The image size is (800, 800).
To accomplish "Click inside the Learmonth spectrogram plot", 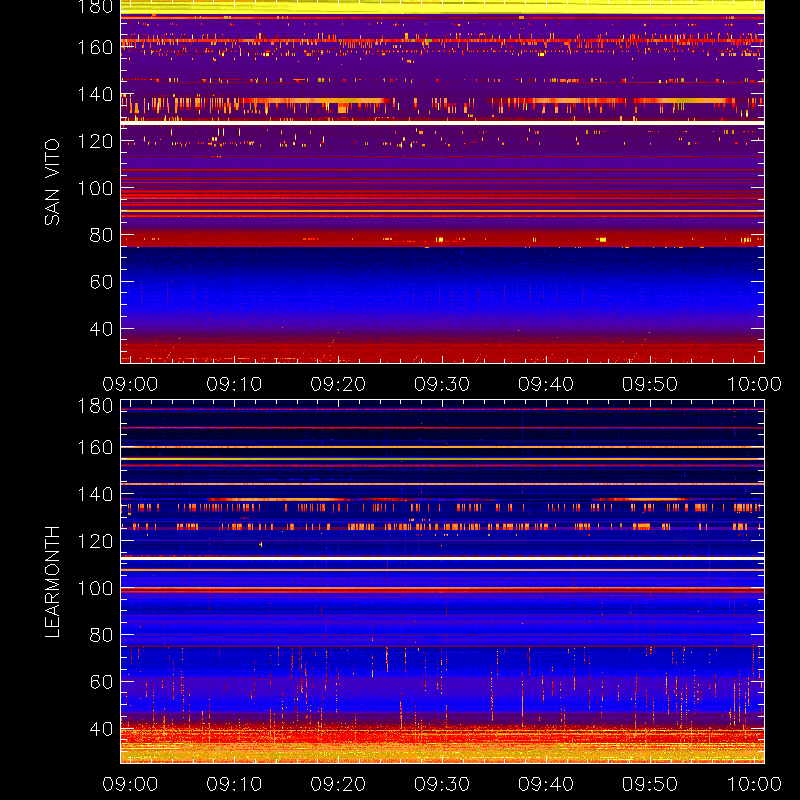I will tap(442, 582).
